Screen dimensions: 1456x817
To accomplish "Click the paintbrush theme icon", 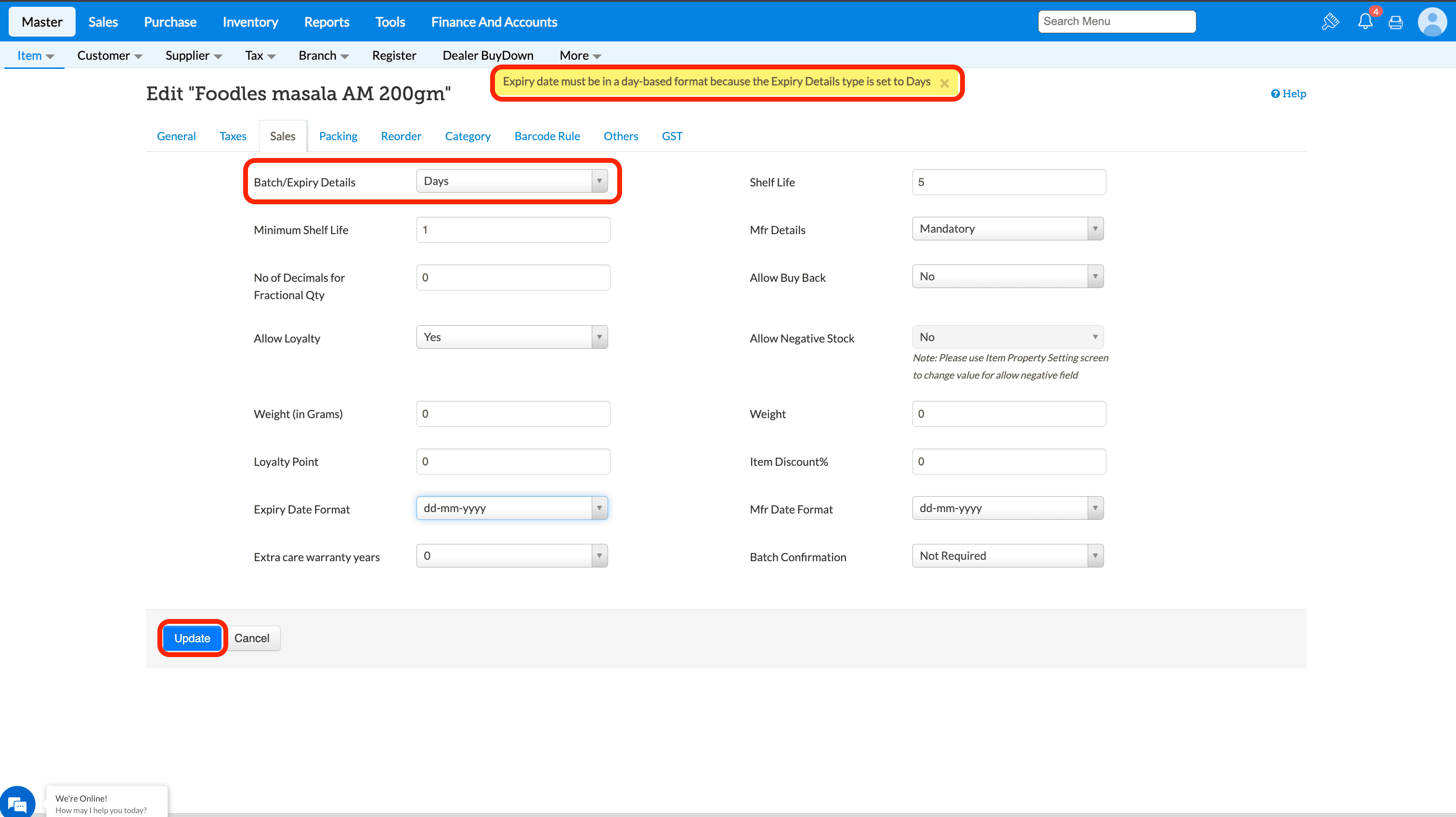I will [x=1330, y=22].
